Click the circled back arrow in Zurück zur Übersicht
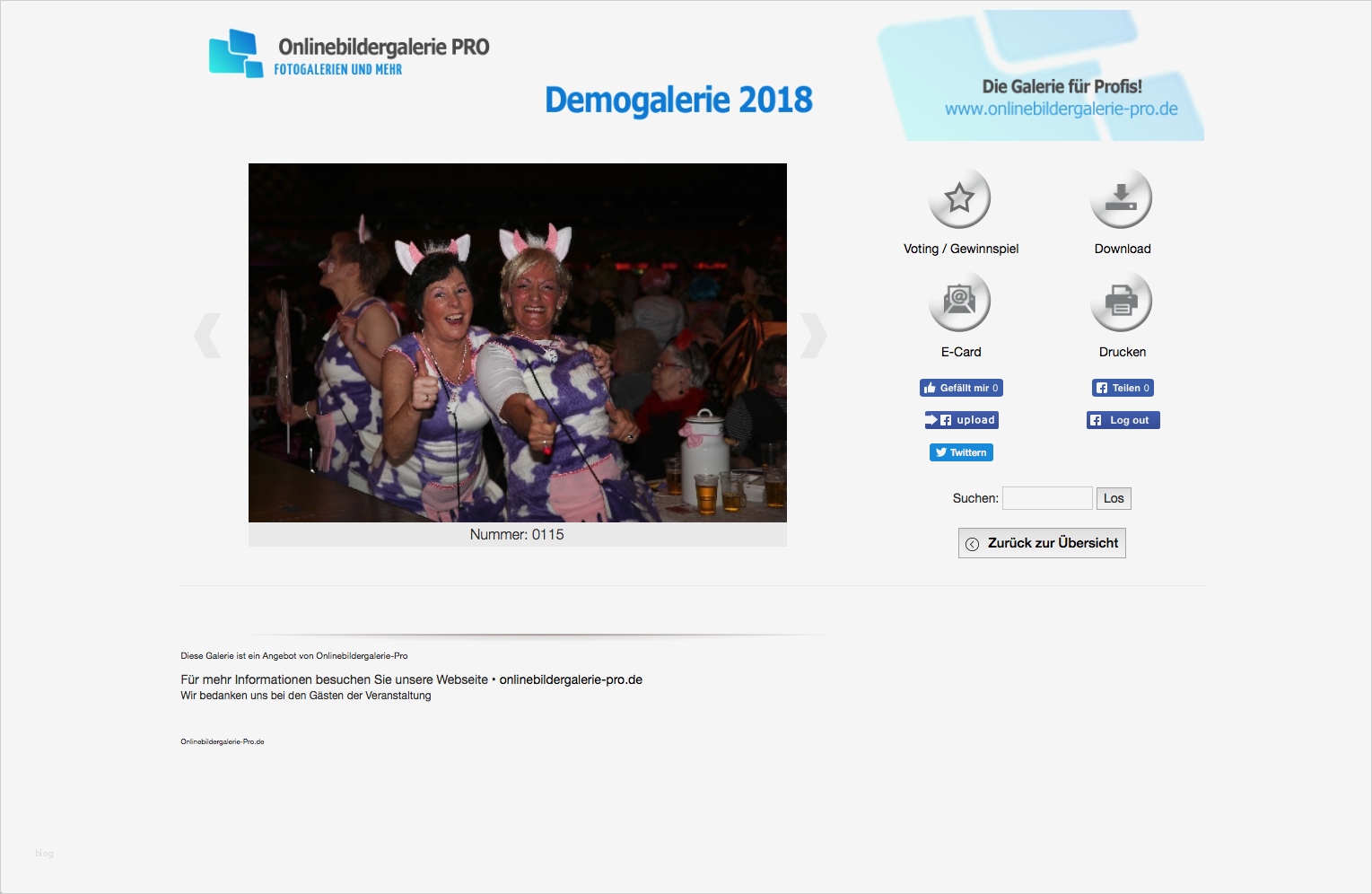 973,542
